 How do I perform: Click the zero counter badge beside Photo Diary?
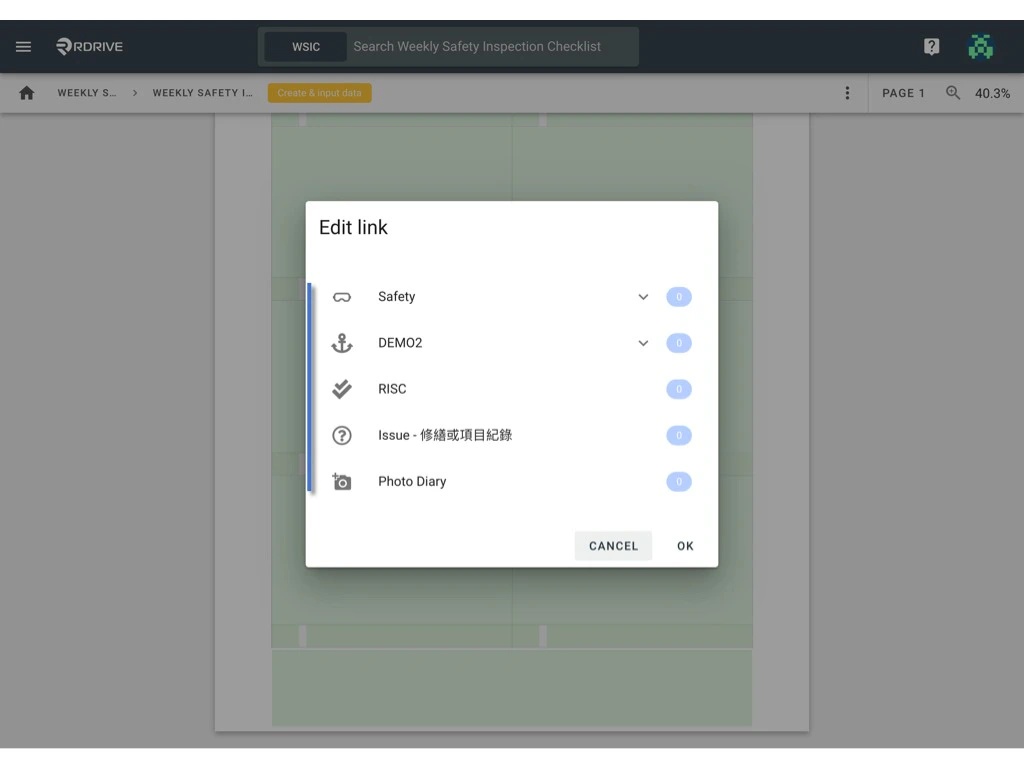[x=679, y=481]
